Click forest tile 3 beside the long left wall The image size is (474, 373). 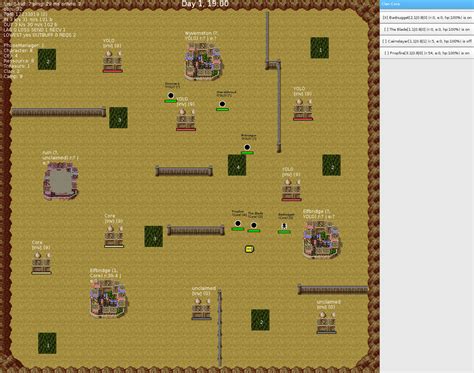pyautogui.click(x=118, y=117)
